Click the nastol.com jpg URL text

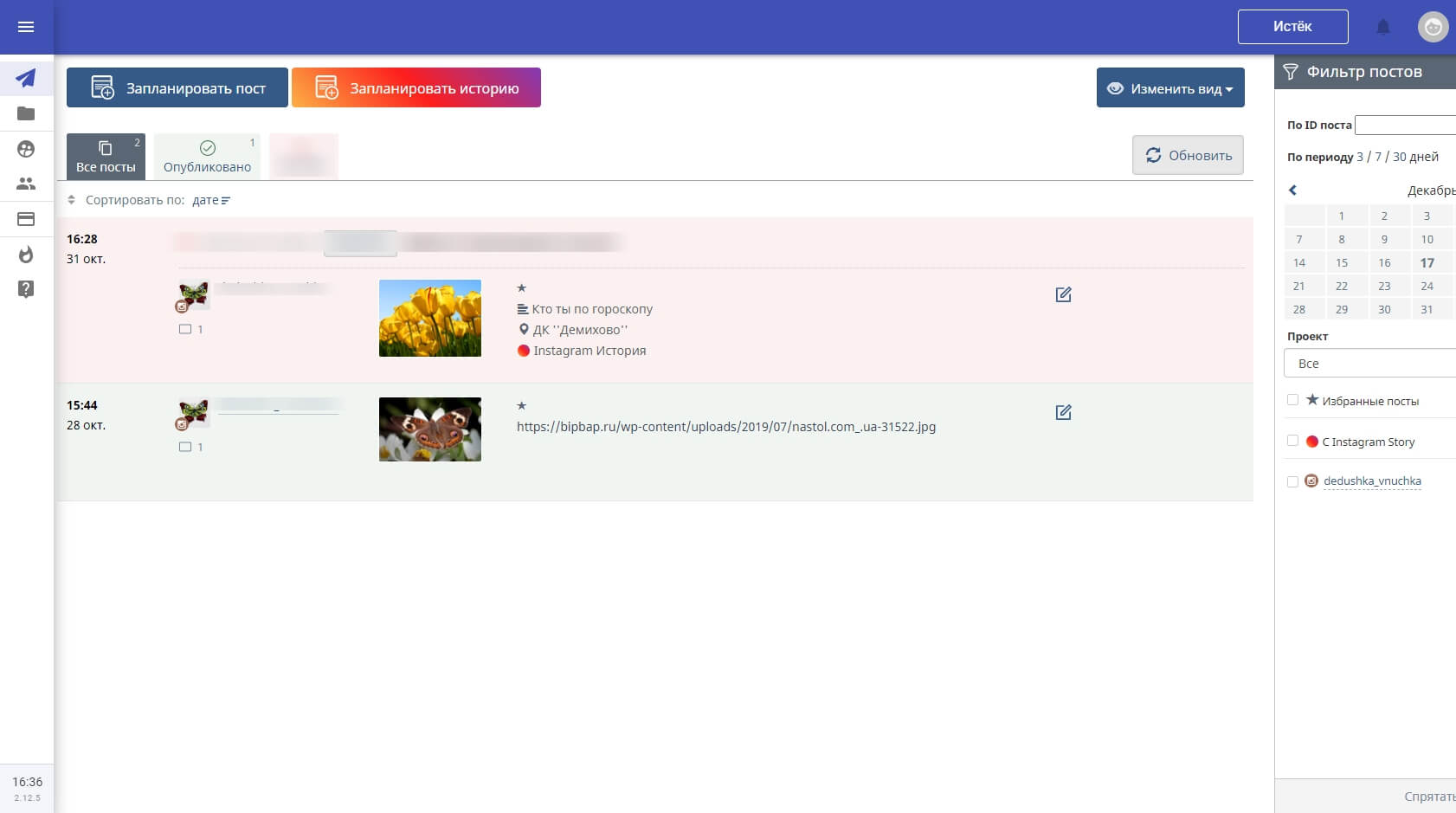(x=726, y=427)
